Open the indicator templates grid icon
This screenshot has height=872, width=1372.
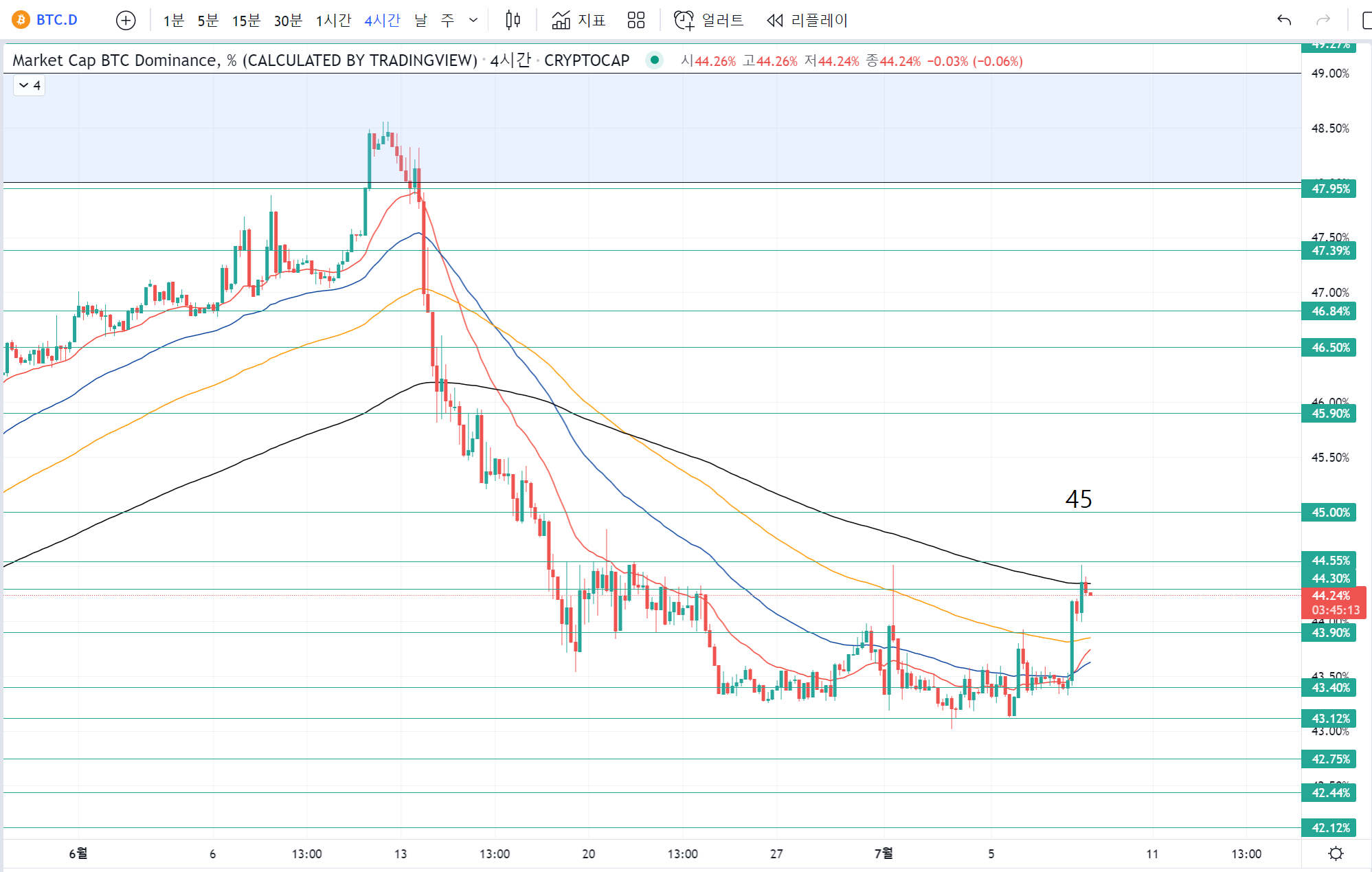636,21
